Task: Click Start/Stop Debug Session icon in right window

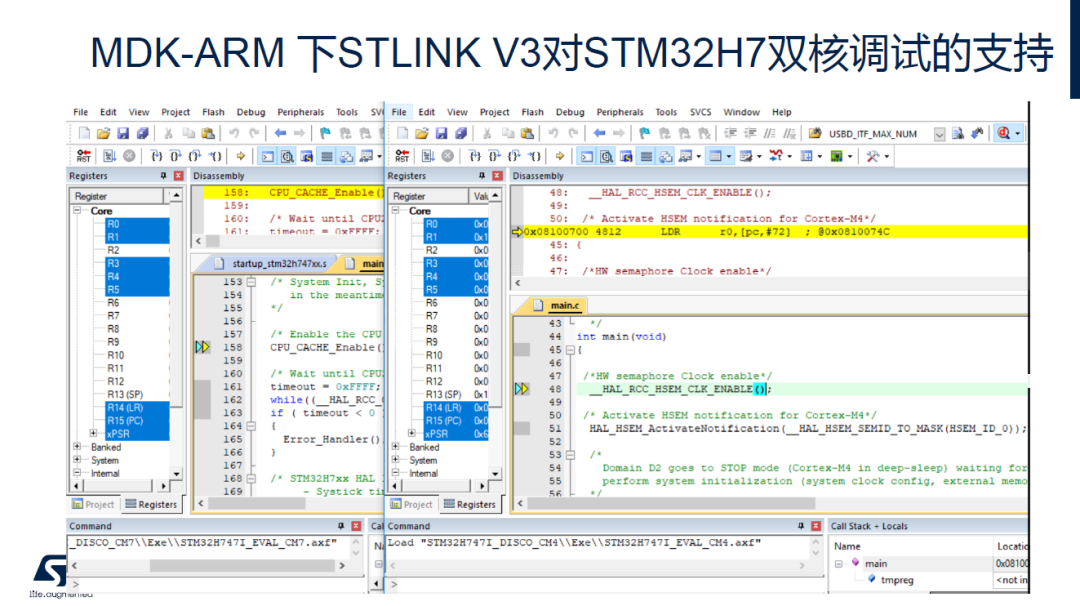Action: pos(1004,134)
